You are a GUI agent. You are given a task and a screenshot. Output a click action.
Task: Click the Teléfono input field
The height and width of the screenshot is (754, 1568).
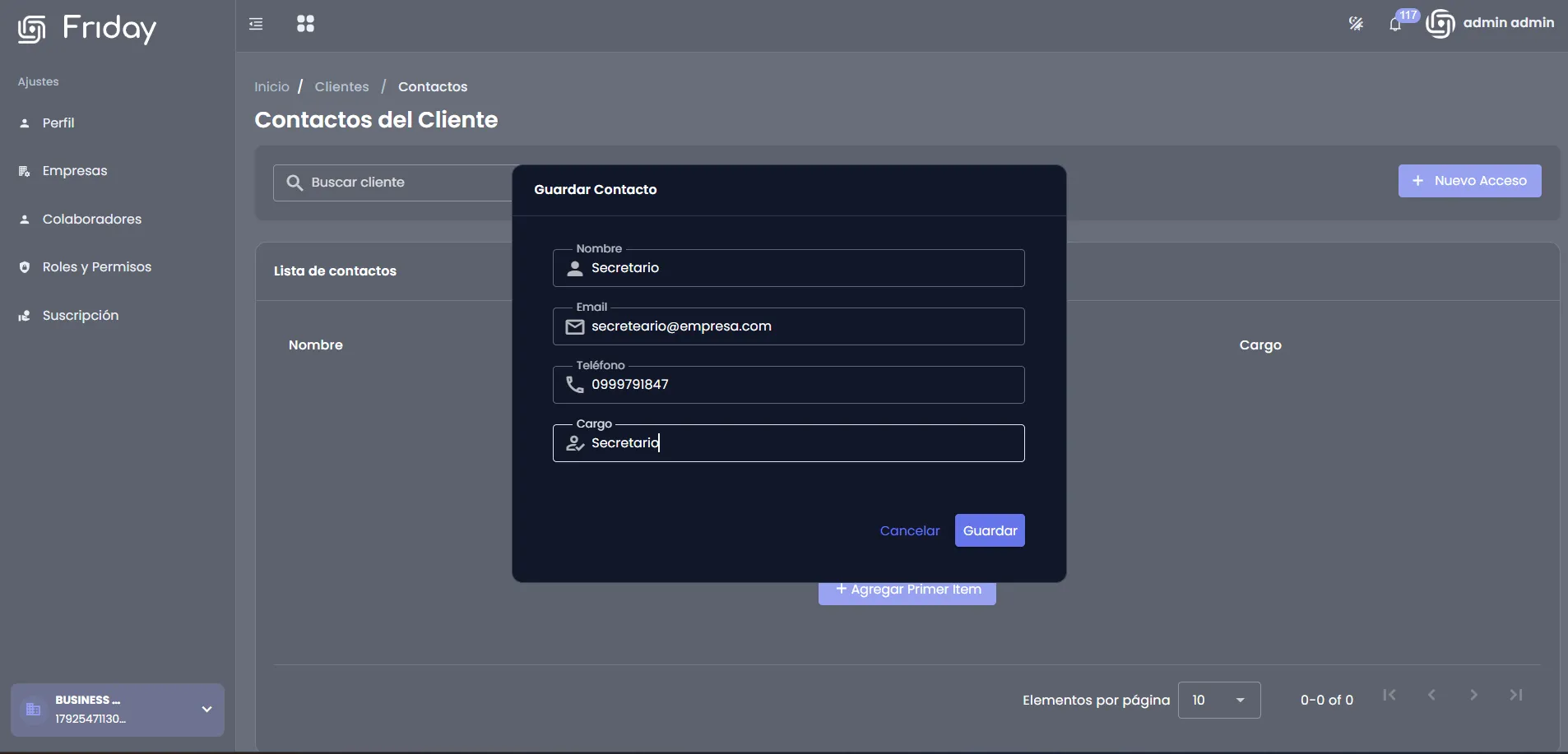coord(788,385)
